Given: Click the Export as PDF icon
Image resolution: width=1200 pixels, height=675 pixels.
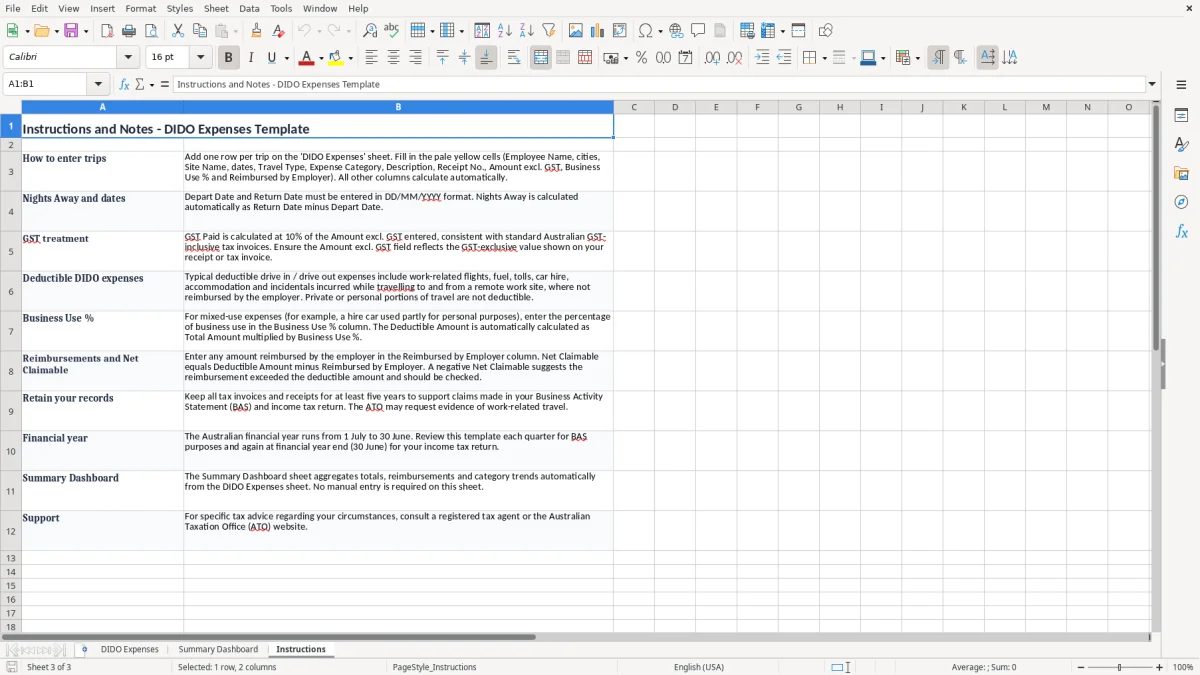Looking at the screenshot, I should [x=107, y=31].
